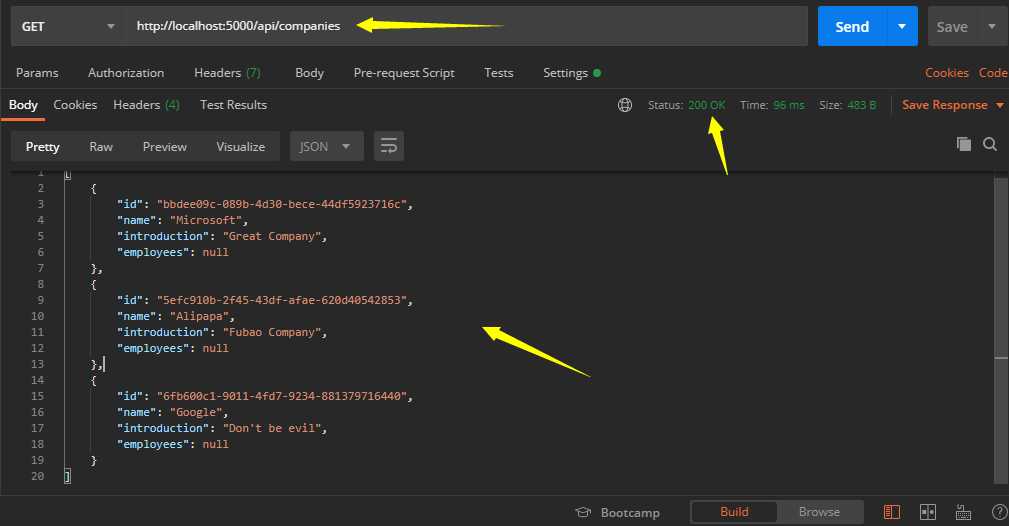
Task: Click the request URL field
Action: click(467, 26)
